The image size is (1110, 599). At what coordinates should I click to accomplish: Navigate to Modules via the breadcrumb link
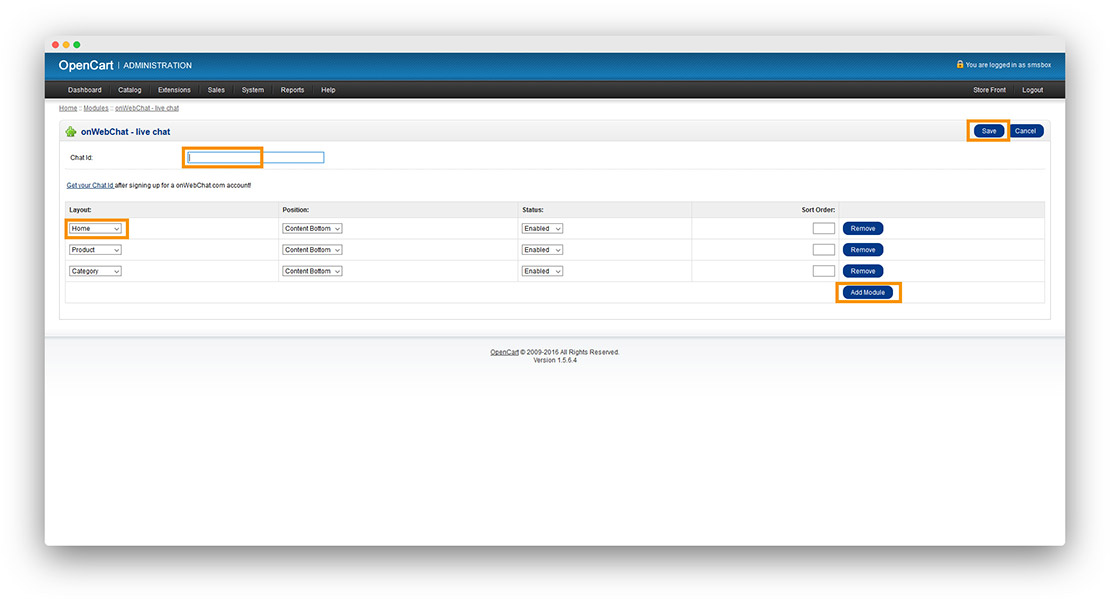pos(95,107)
